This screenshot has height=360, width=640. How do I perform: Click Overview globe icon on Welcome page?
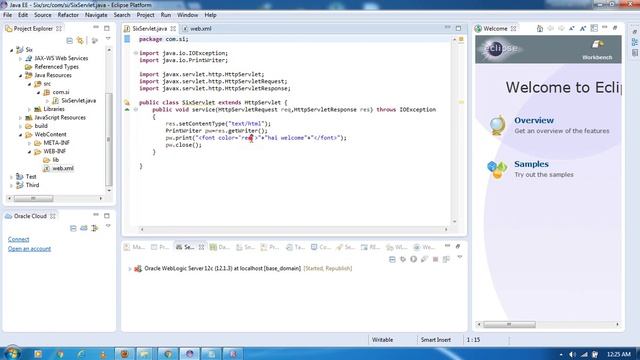tap(497, 125)
